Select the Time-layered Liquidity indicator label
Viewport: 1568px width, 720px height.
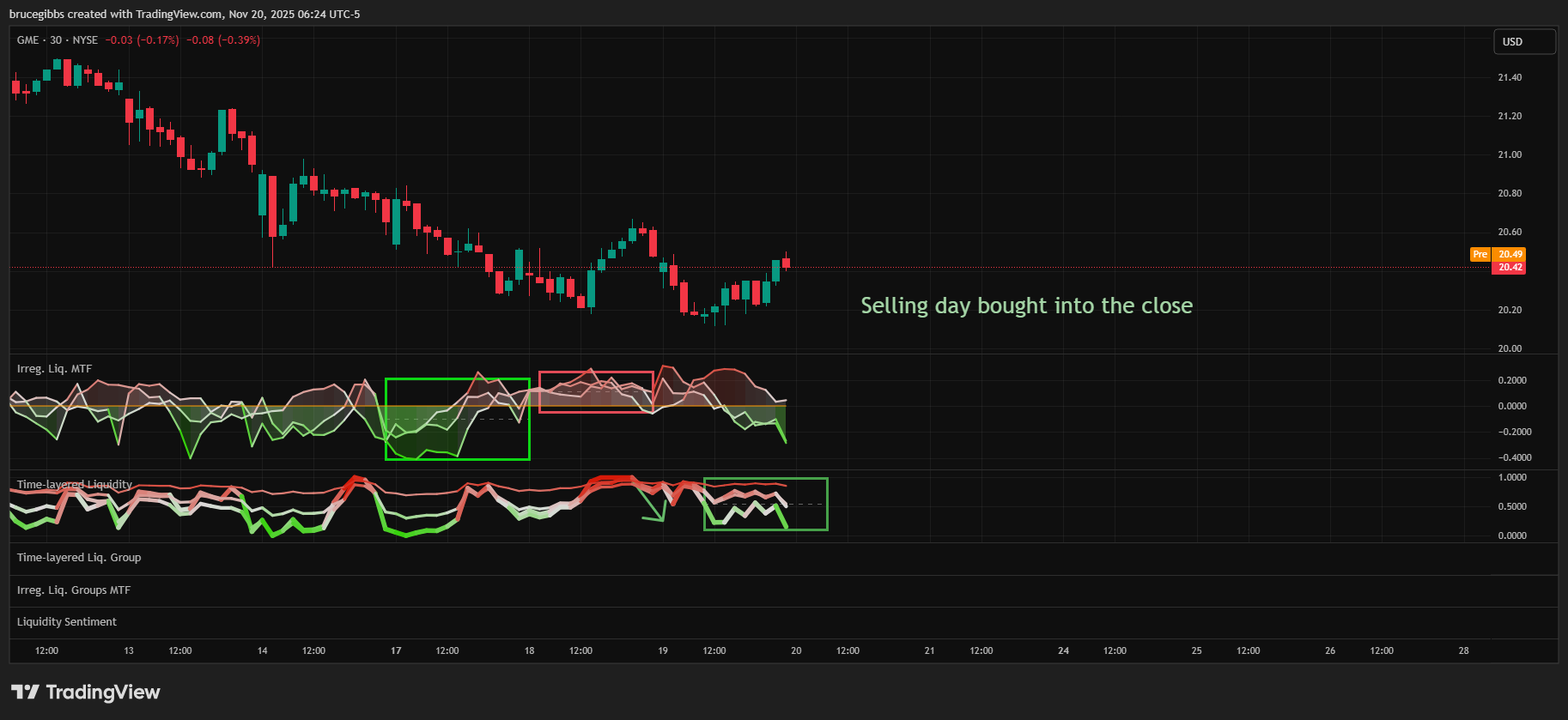75,485
